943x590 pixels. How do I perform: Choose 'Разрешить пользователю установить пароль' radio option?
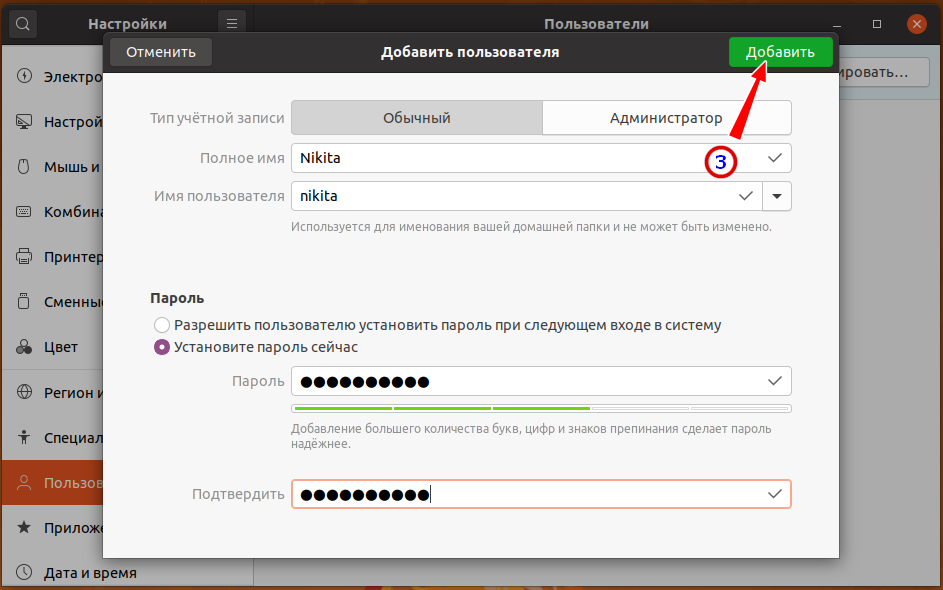coord(162,325)
